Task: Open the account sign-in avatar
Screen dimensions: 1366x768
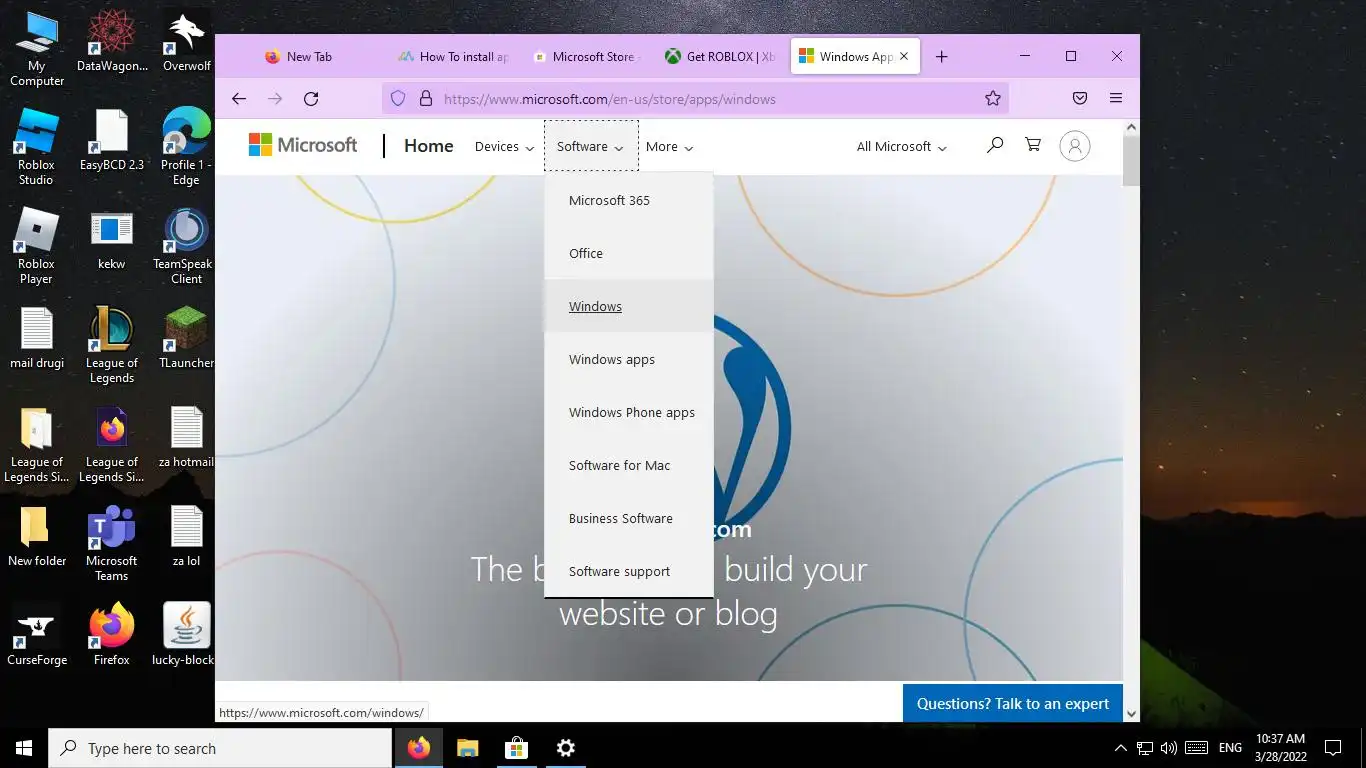Action: [x=1075, y=146]
